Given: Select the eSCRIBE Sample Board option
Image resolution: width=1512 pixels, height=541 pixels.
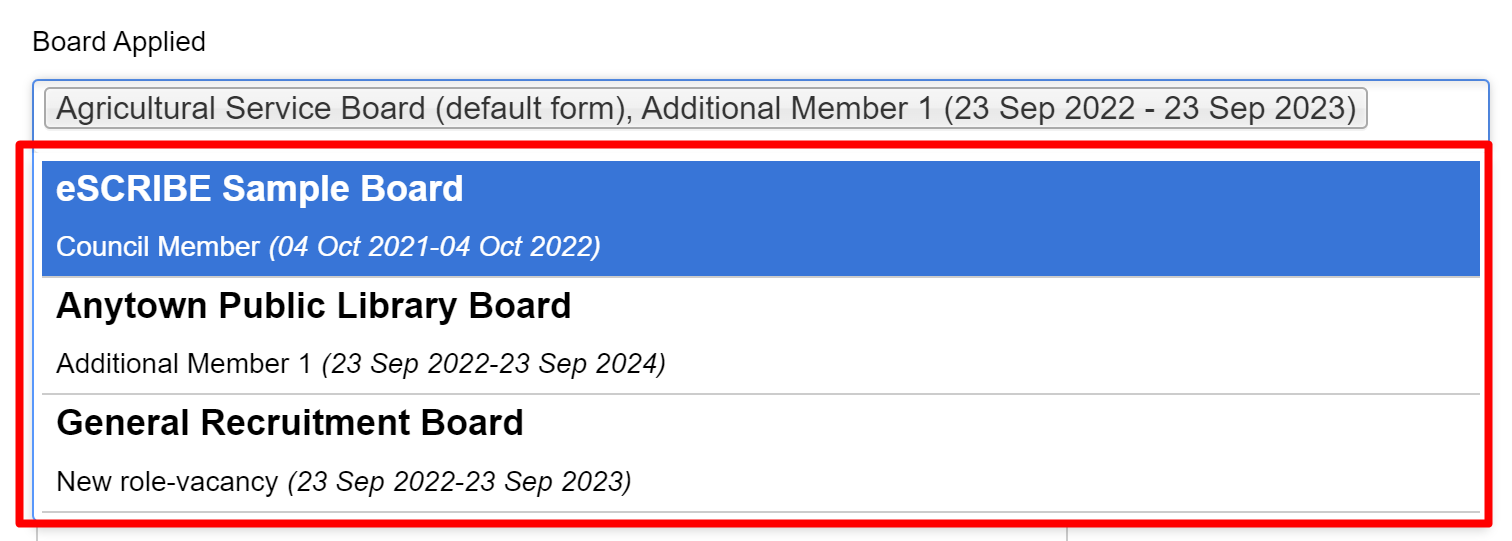Looking at the screenshot, I should point(760,217).
